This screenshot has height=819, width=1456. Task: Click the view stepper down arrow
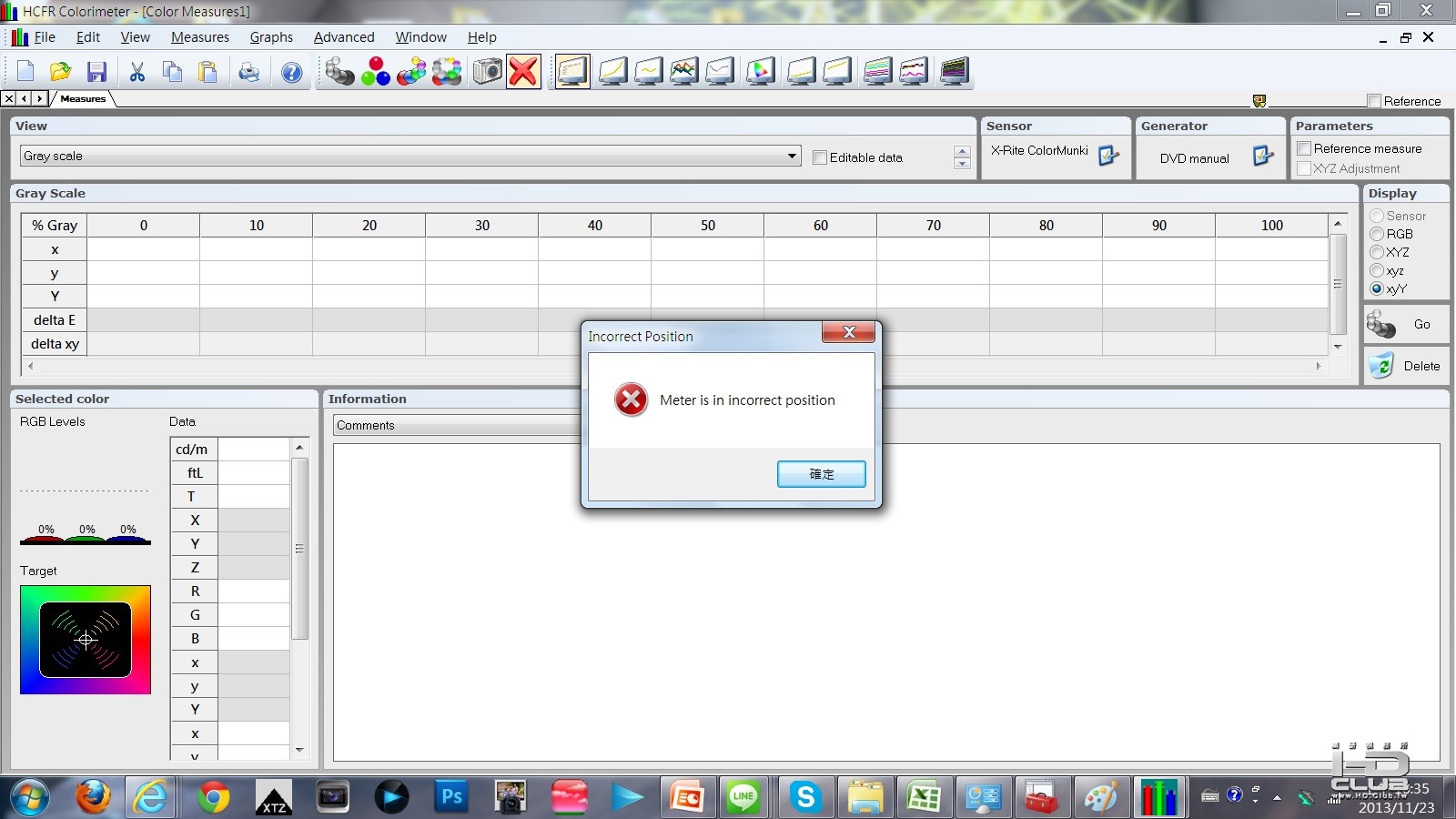tap(962, 164)
